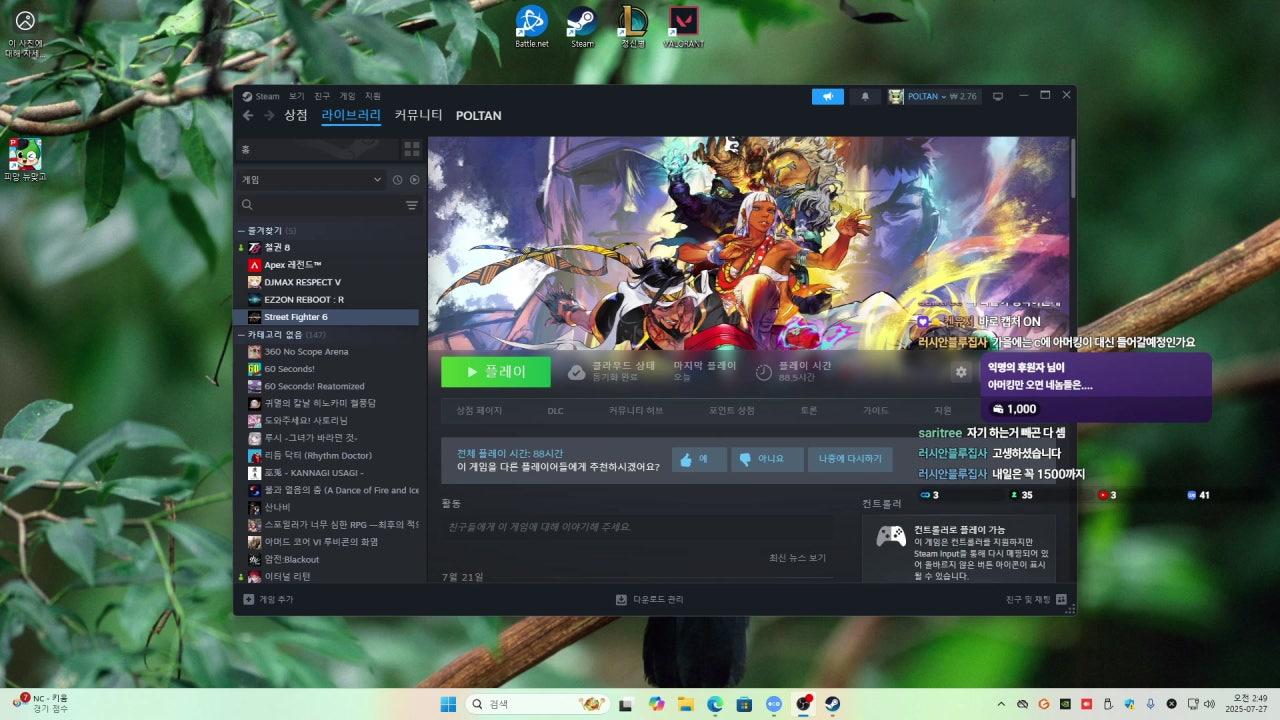The height and width of the screenshot is (720, 1280).
Task: Open the 피망 뉴맞고 desktop icon
Action: [x=25, y=159]
